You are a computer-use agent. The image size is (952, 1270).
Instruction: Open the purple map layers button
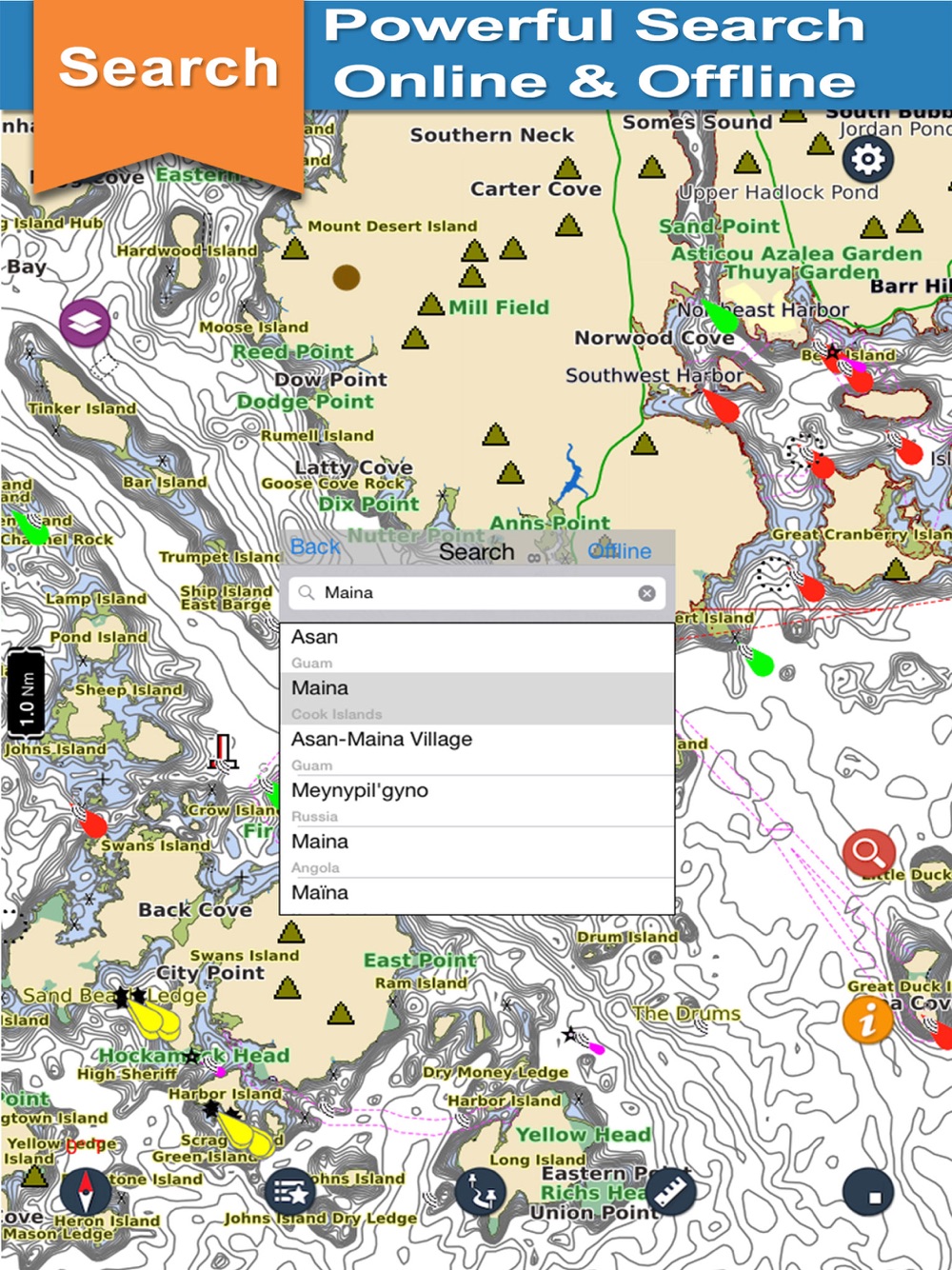pyautogui.click(x=85, y=323)
